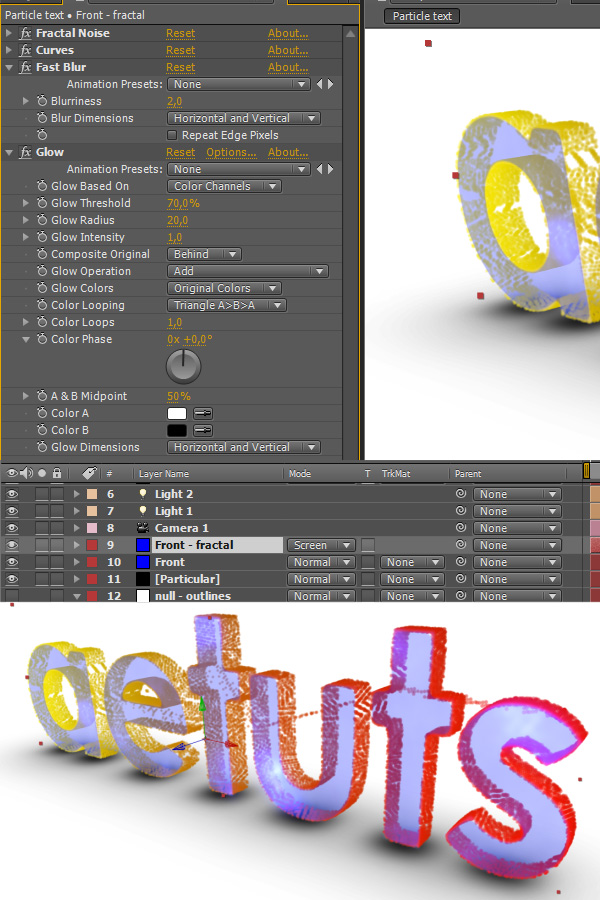This screenshot has height=900, width=600.
Task: Open the Blur Dimensions dropdown
Action: tap(244, 118)
